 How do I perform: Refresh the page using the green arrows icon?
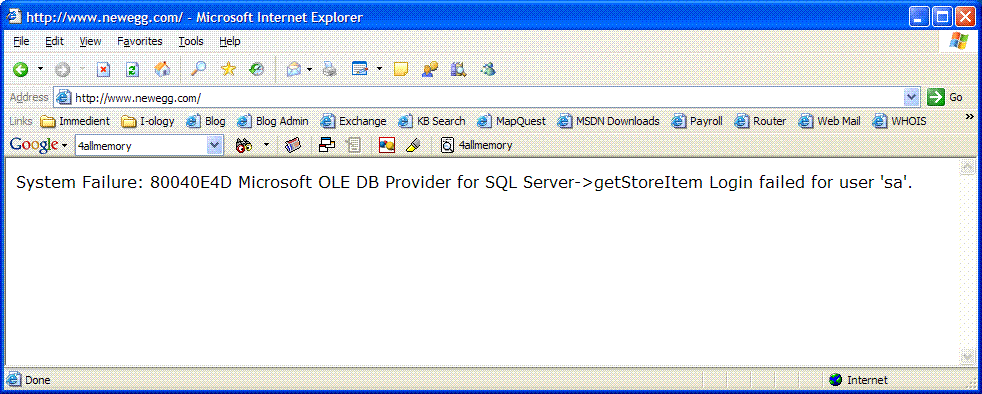(x=132, y=70)
